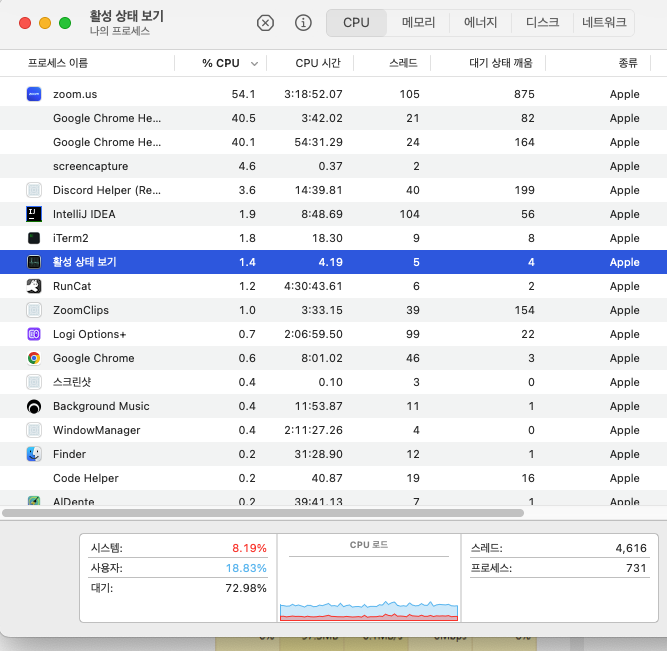Click the WindowManager process icon
Screen dimensions: 667x651
tap(34, 430)
